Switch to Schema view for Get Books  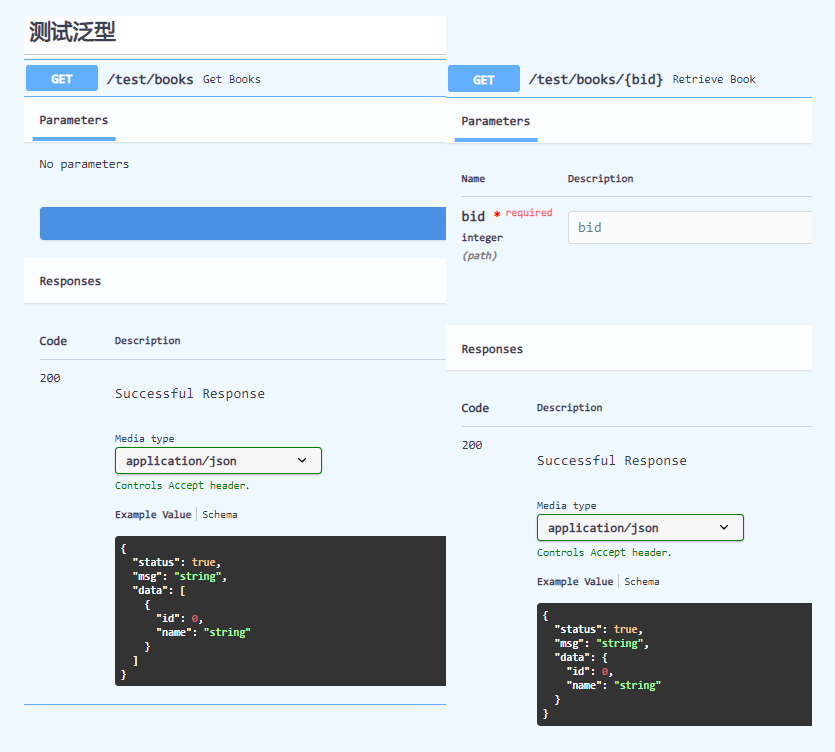click(220, 515)
